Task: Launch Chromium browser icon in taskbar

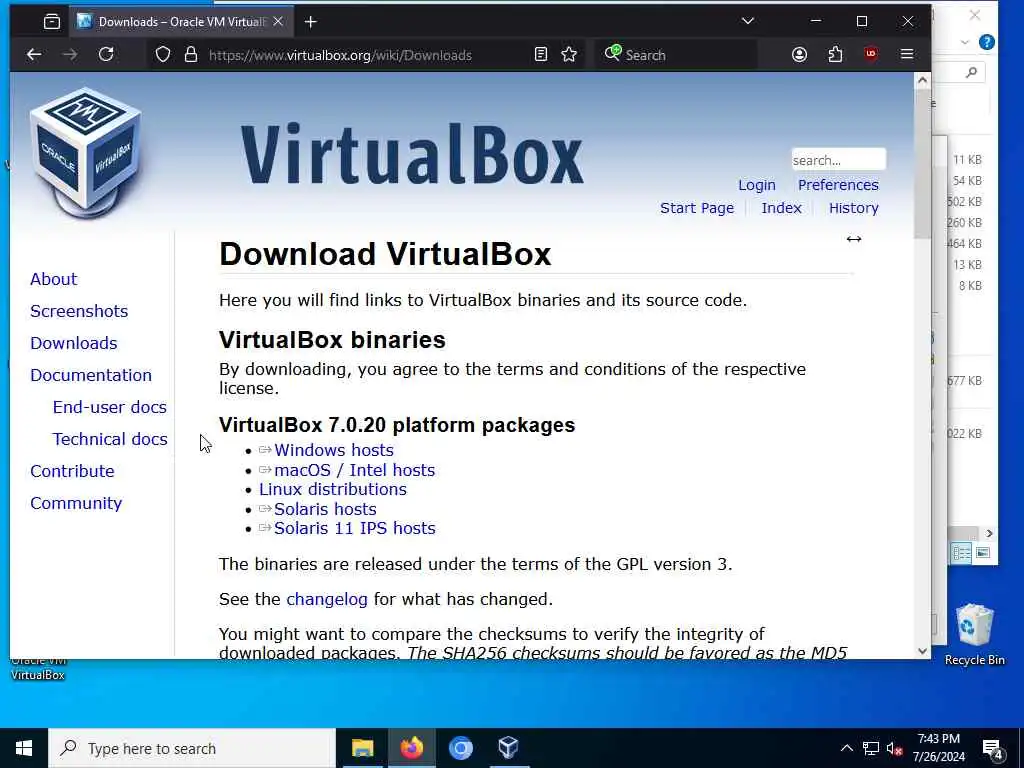Action: (x=460, y=748)
